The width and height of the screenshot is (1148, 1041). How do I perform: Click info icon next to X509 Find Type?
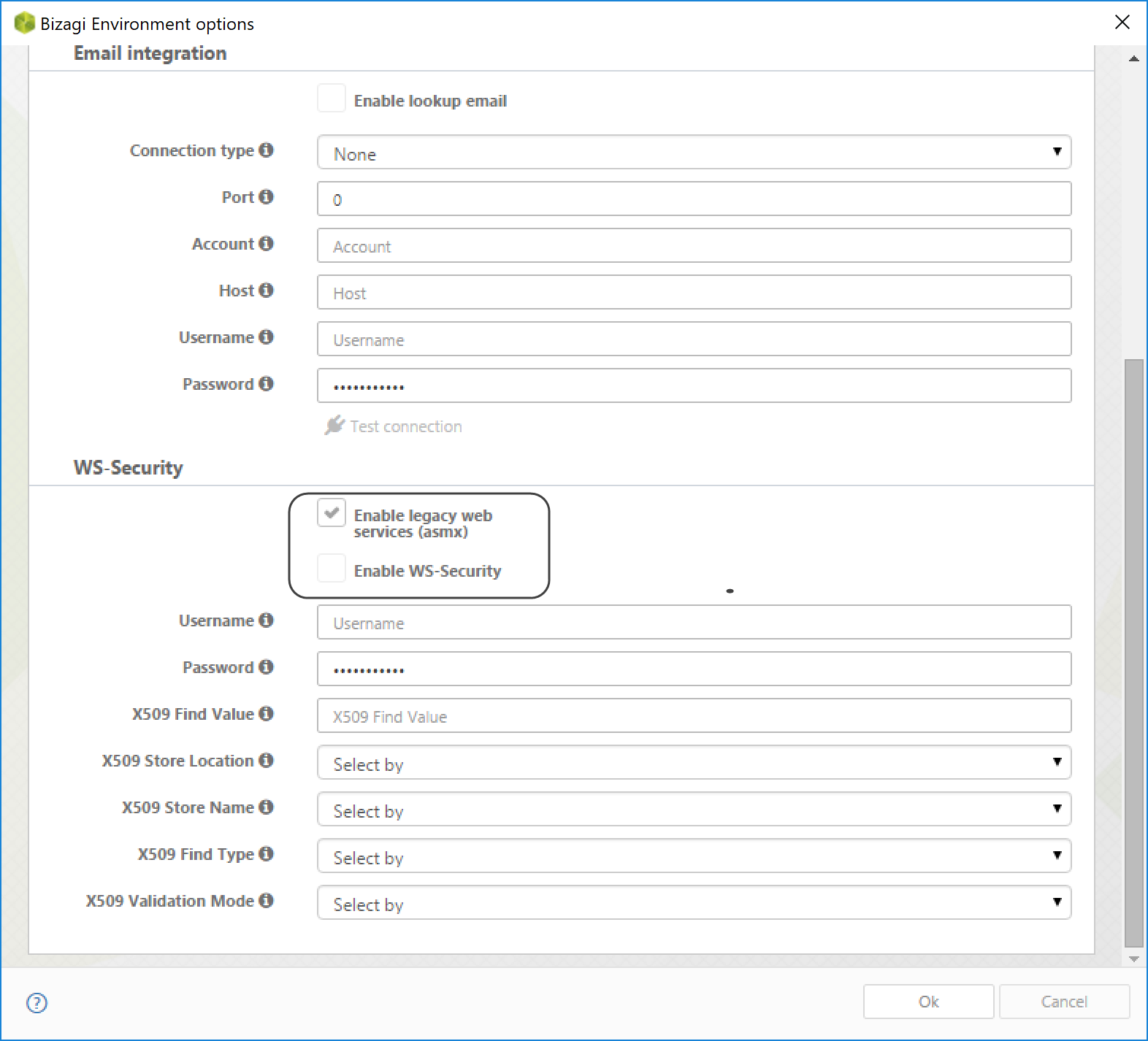tap(266, 853)
